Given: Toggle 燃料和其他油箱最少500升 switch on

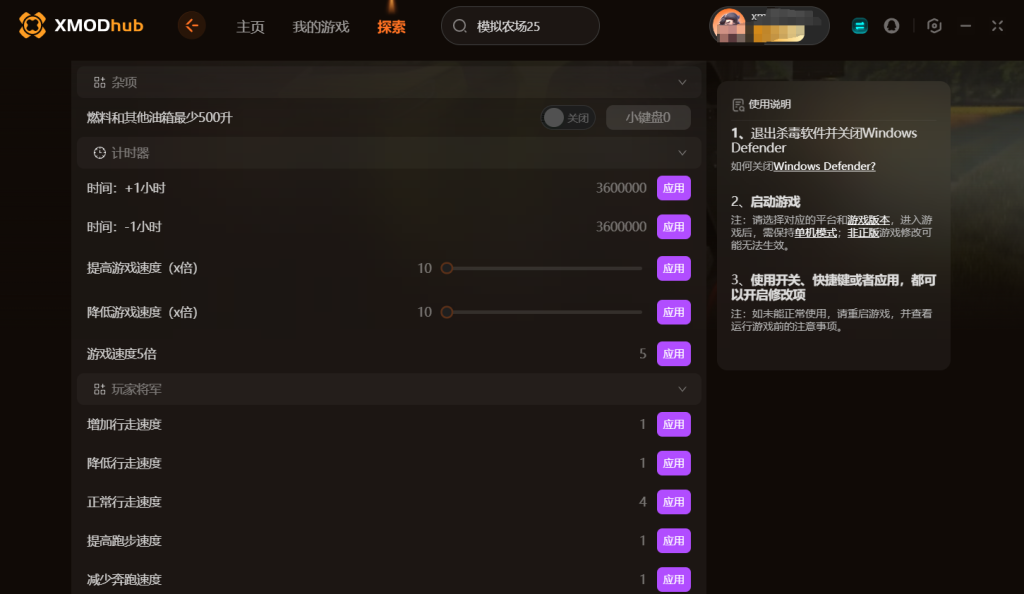Looking at the screenshot, I should [x=568, y=117].
